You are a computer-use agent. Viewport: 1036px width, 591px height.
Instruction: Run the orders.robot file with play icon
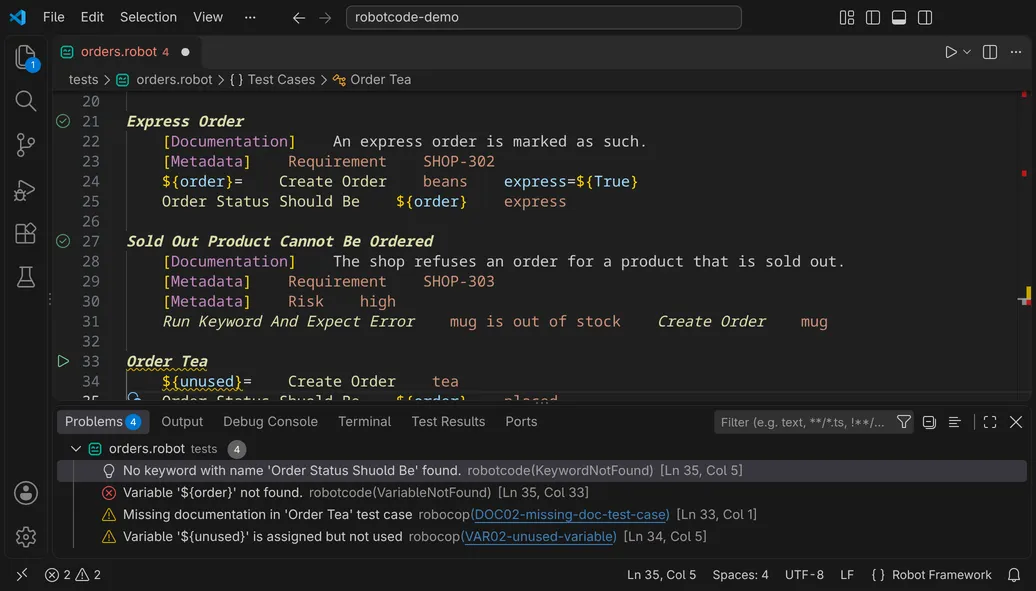950,52
